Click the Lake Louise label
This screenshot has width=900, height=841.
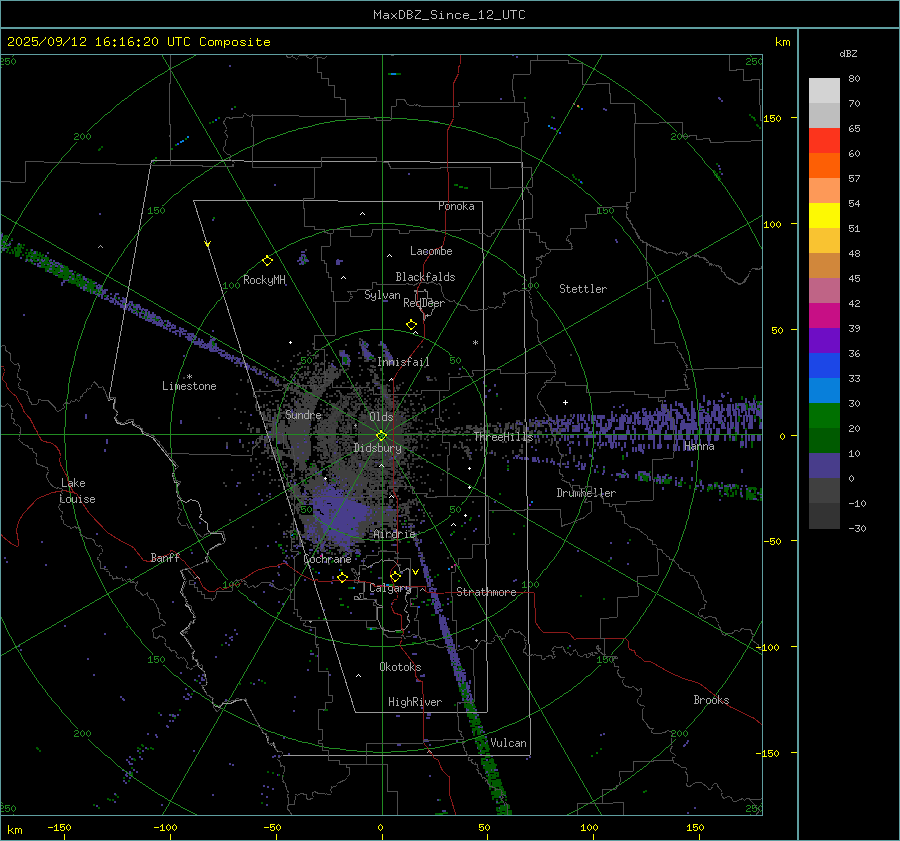pos(77,491)
